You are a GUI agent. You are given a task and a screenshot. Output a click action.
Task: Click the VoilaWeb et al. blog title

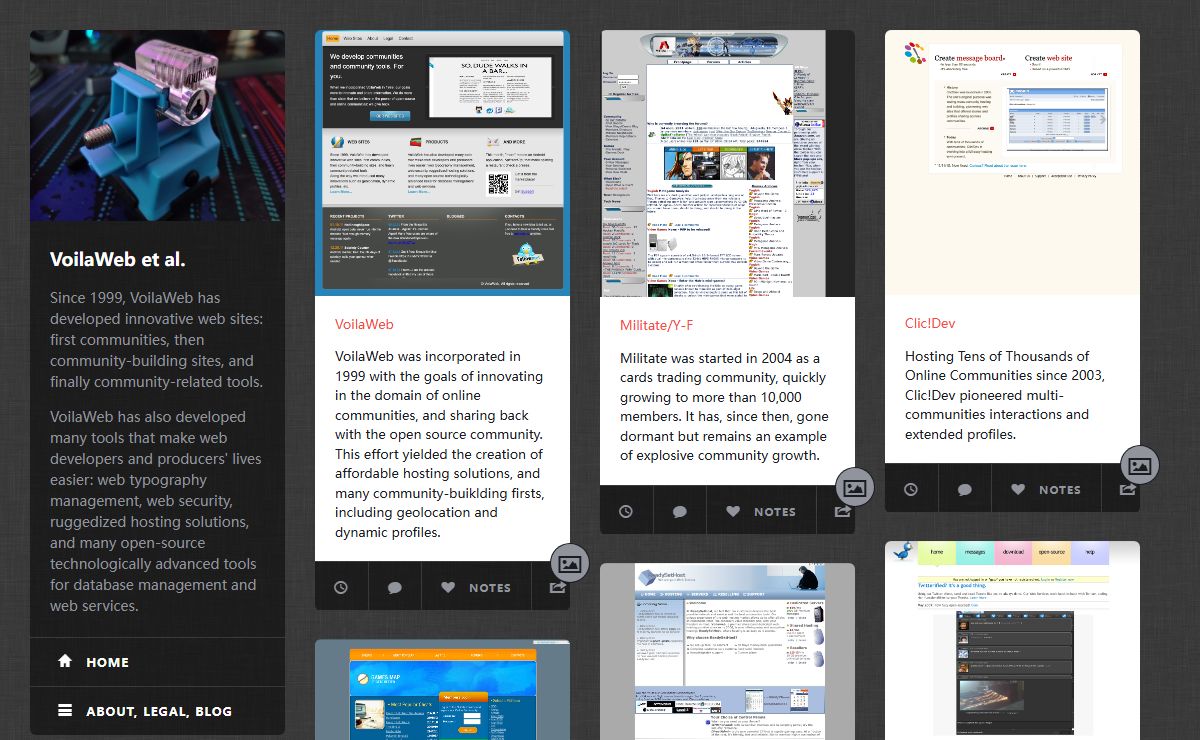point(118,259)
